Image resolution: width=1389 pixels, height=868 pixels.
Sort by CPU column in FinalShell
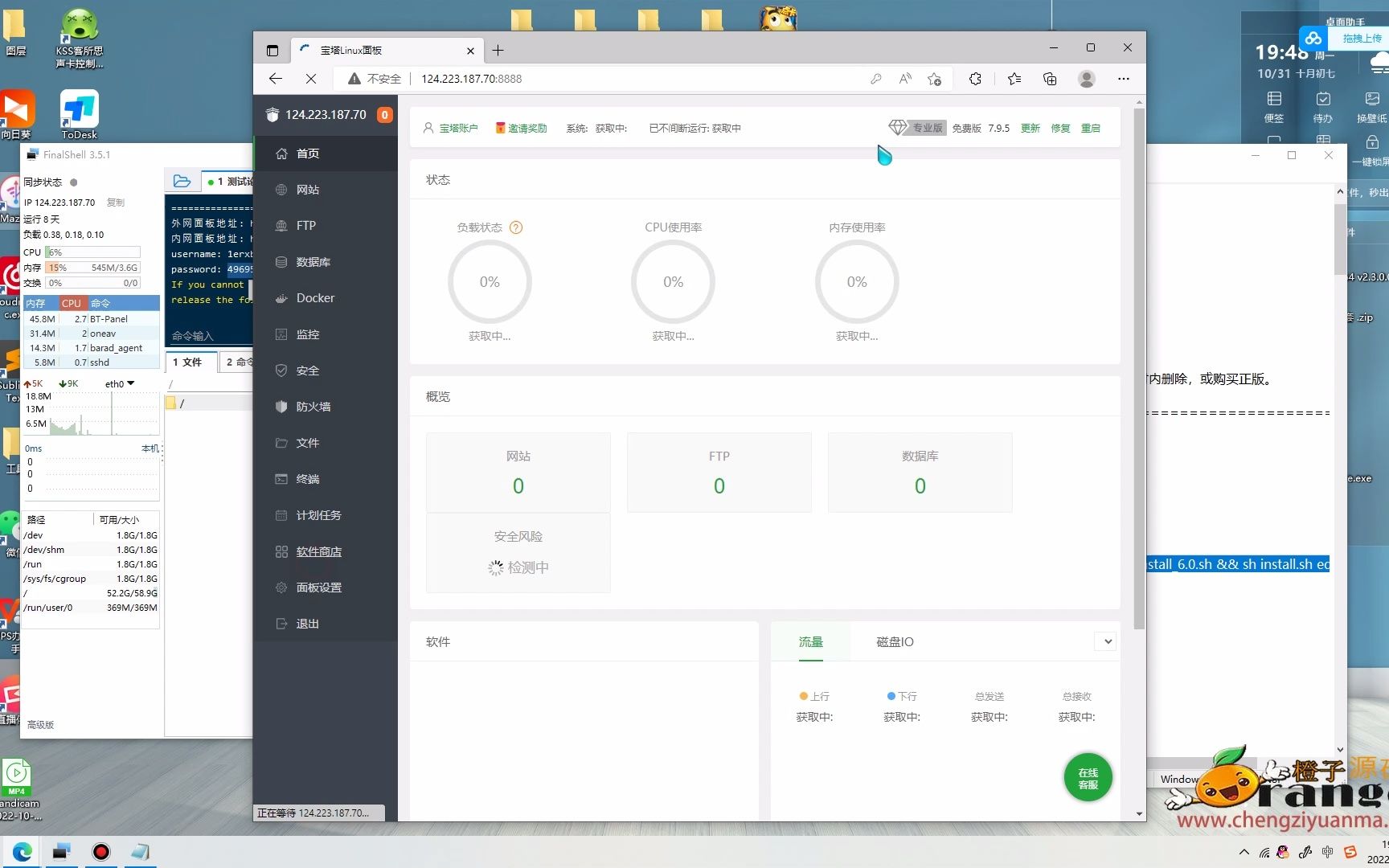click(x=72, y=303)
